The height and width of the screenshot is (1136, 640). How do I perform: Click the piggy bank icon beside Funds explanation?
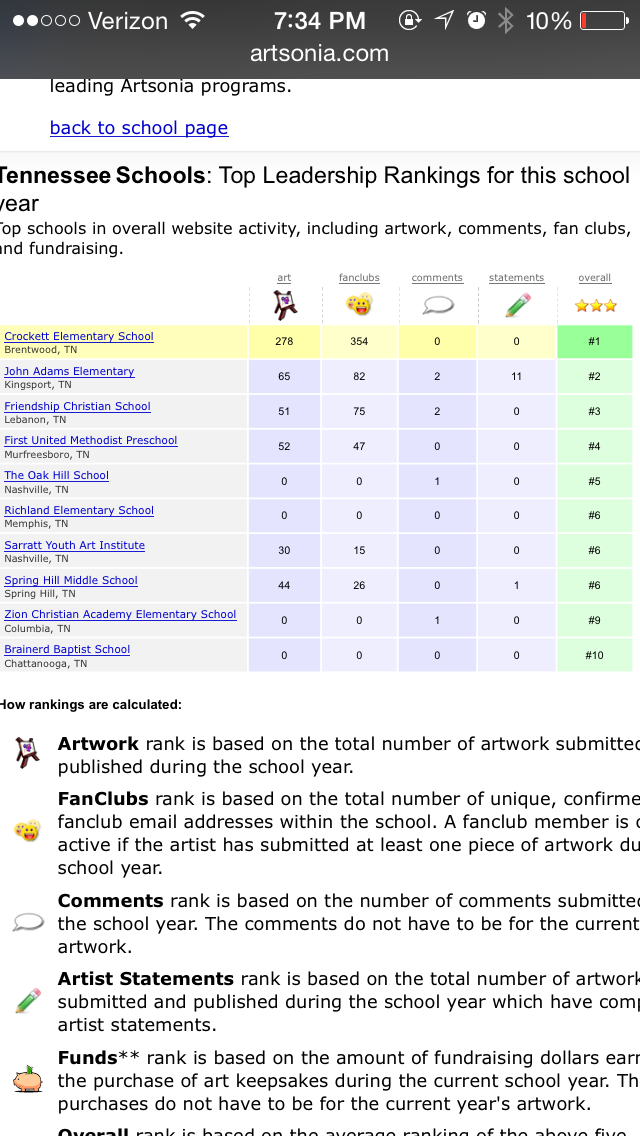click(x=28, y=1080)
